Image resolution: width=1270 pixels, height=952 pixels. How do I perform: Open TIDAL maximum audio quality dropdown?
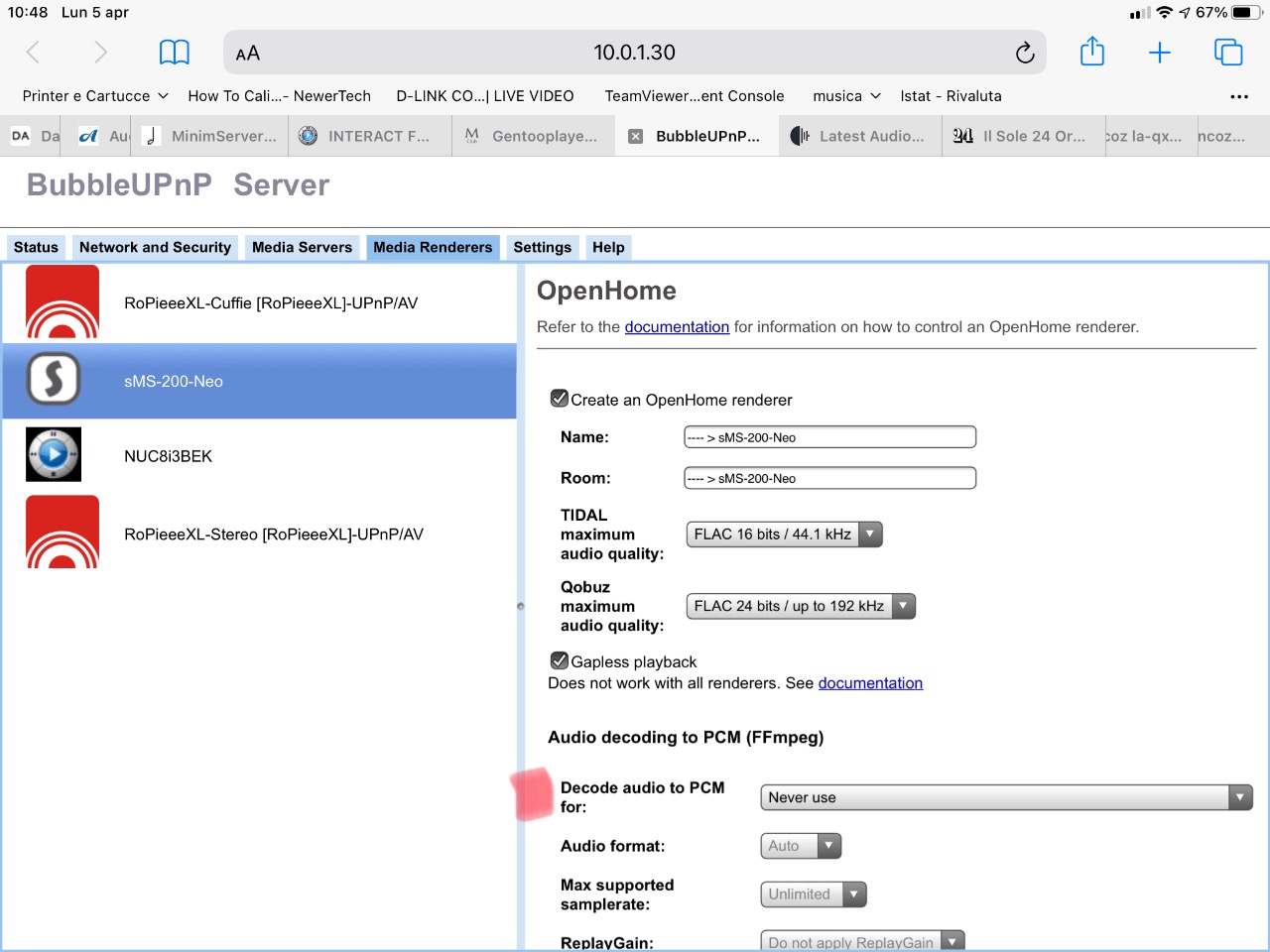tap(784, 535)
